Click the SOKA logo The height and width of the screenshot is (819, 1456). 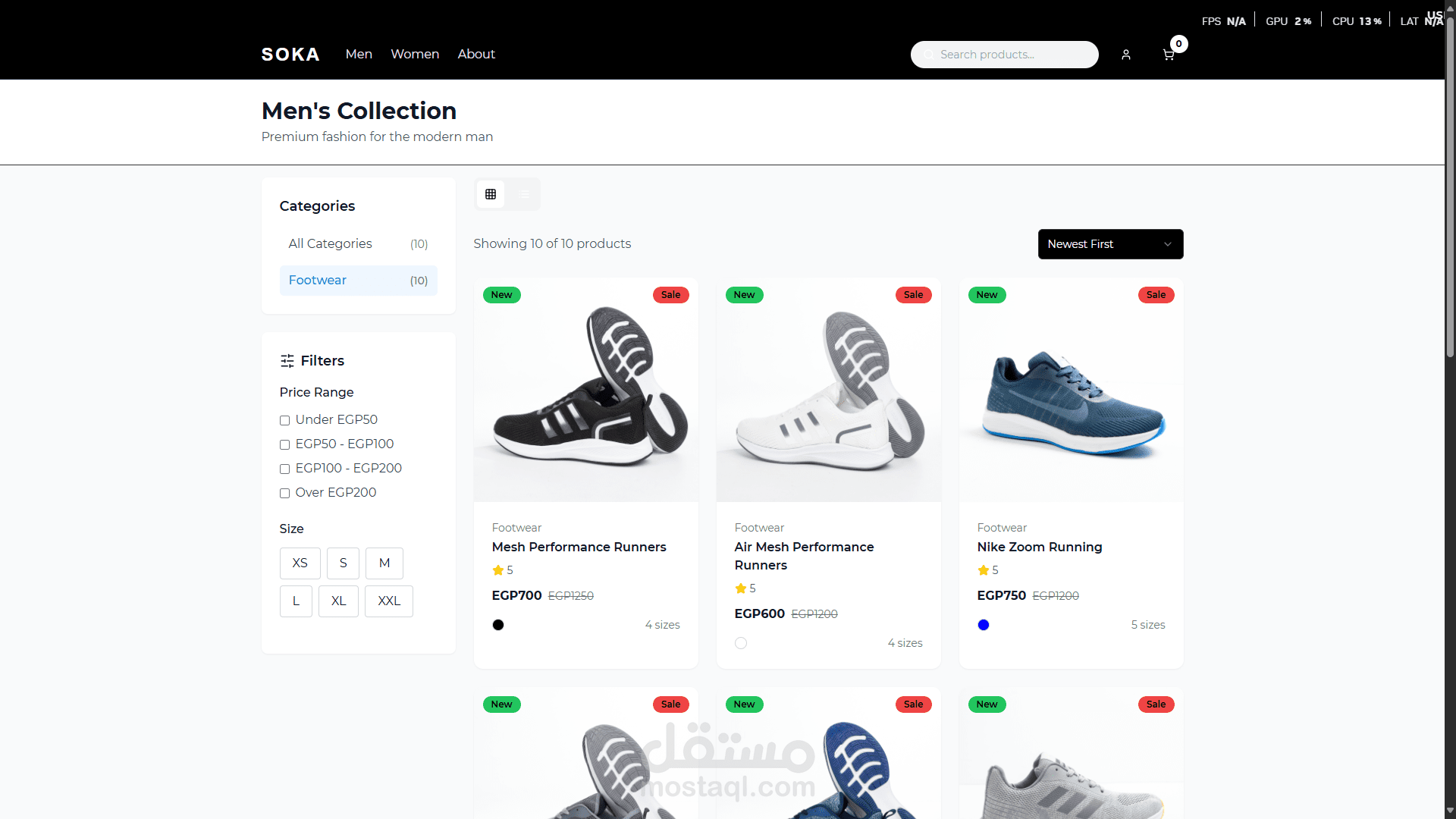290,55
